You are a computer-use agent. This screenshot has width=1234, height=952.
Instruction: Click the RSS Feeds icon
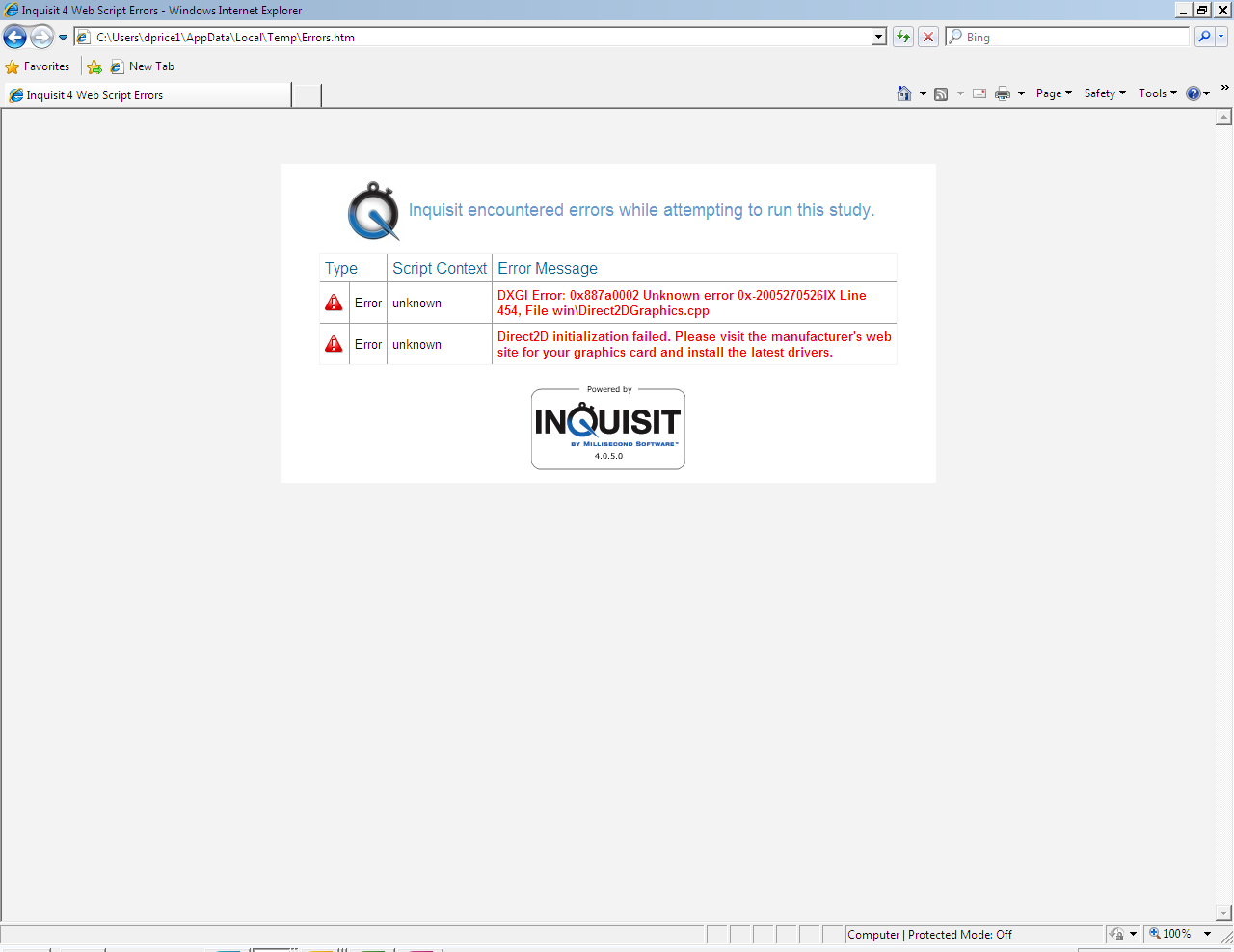(x=941, y=93)
